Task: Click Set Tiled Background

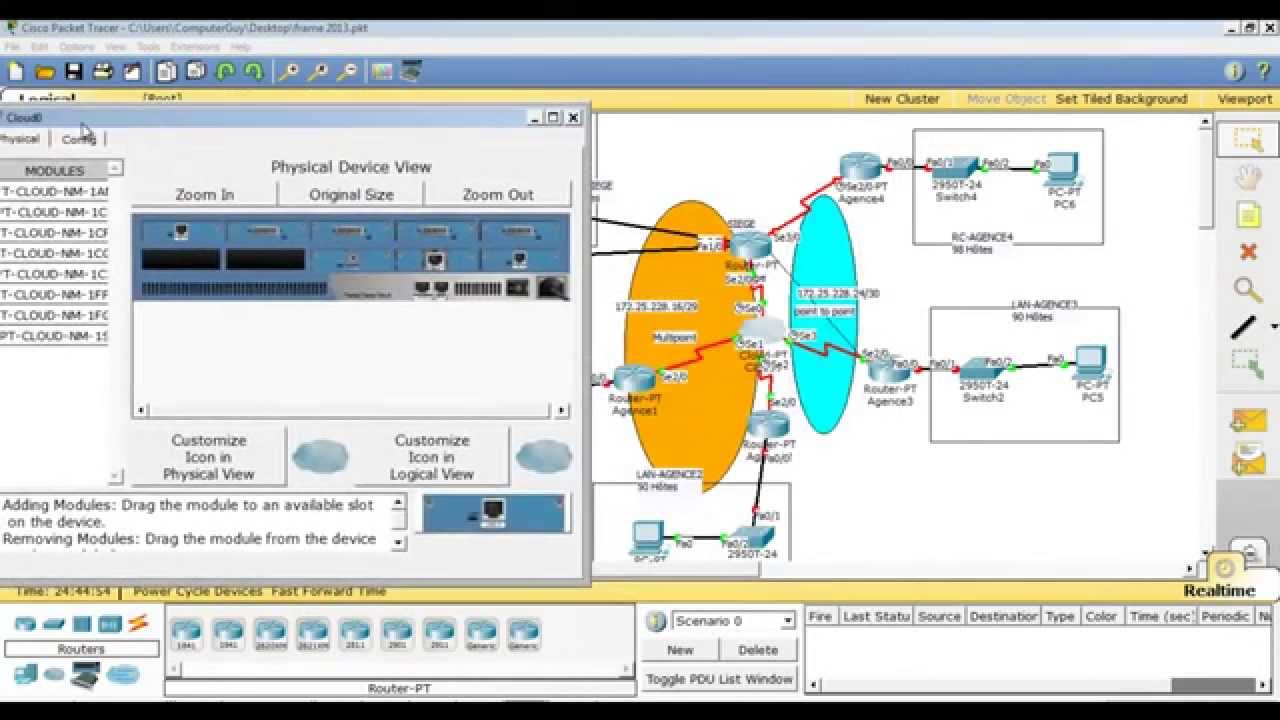Action: click(1121, 99)
